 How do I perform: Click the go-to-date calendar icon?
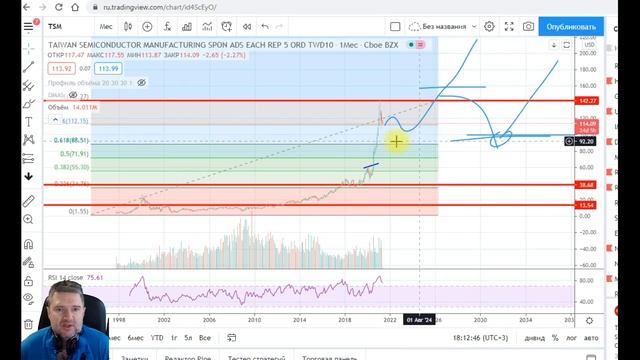232,338
